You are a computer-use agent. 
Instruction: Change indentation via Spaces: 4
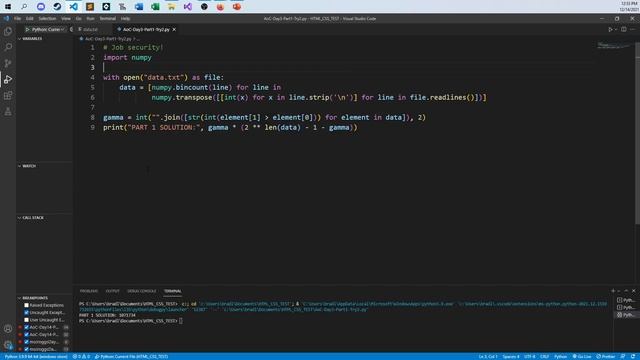(x=511, y=357)
